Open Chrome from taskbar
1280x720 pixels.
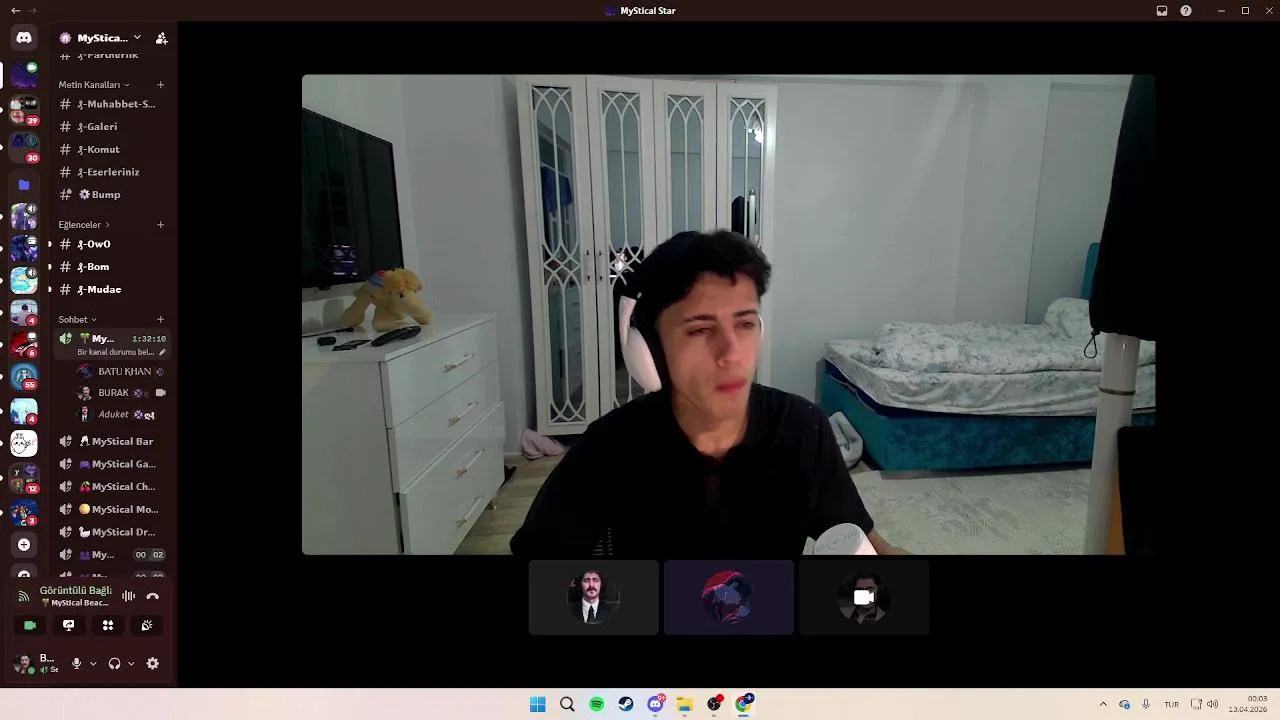[x=744, y=704]
